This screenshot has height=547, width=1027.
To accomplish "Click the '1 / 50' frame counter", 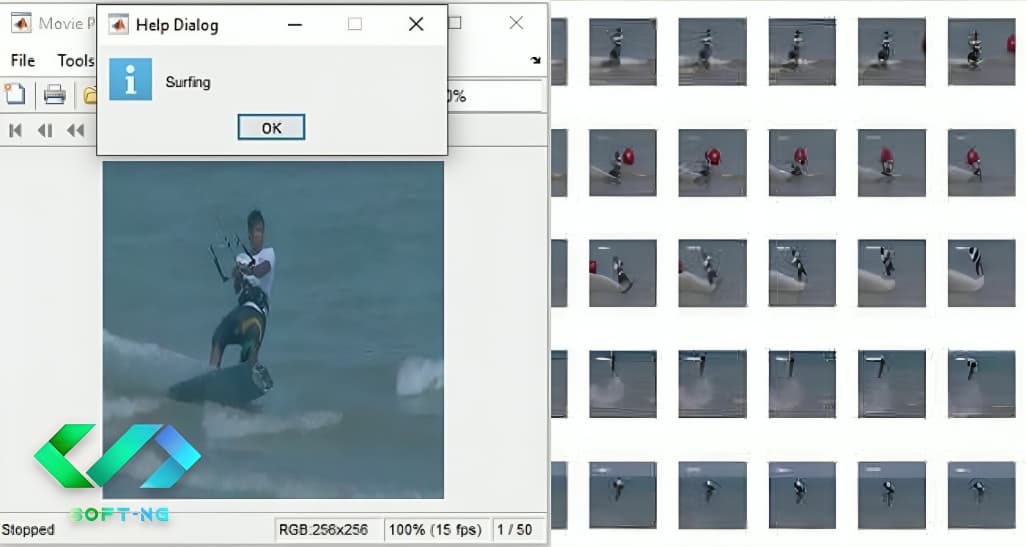I will (514, 529).
